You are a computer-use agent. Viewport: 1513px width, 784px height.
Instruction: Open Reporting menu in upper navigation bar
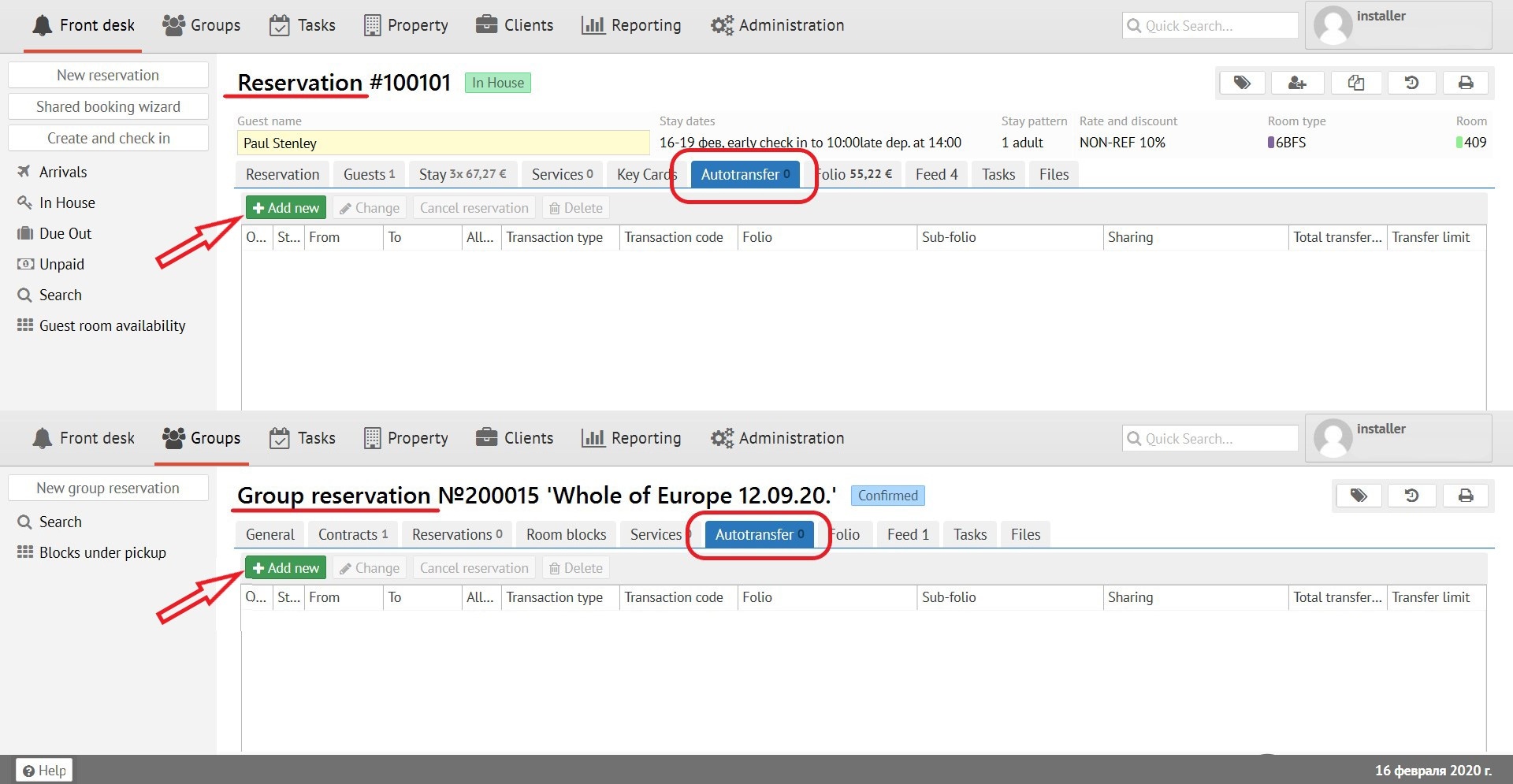(631, 25)
